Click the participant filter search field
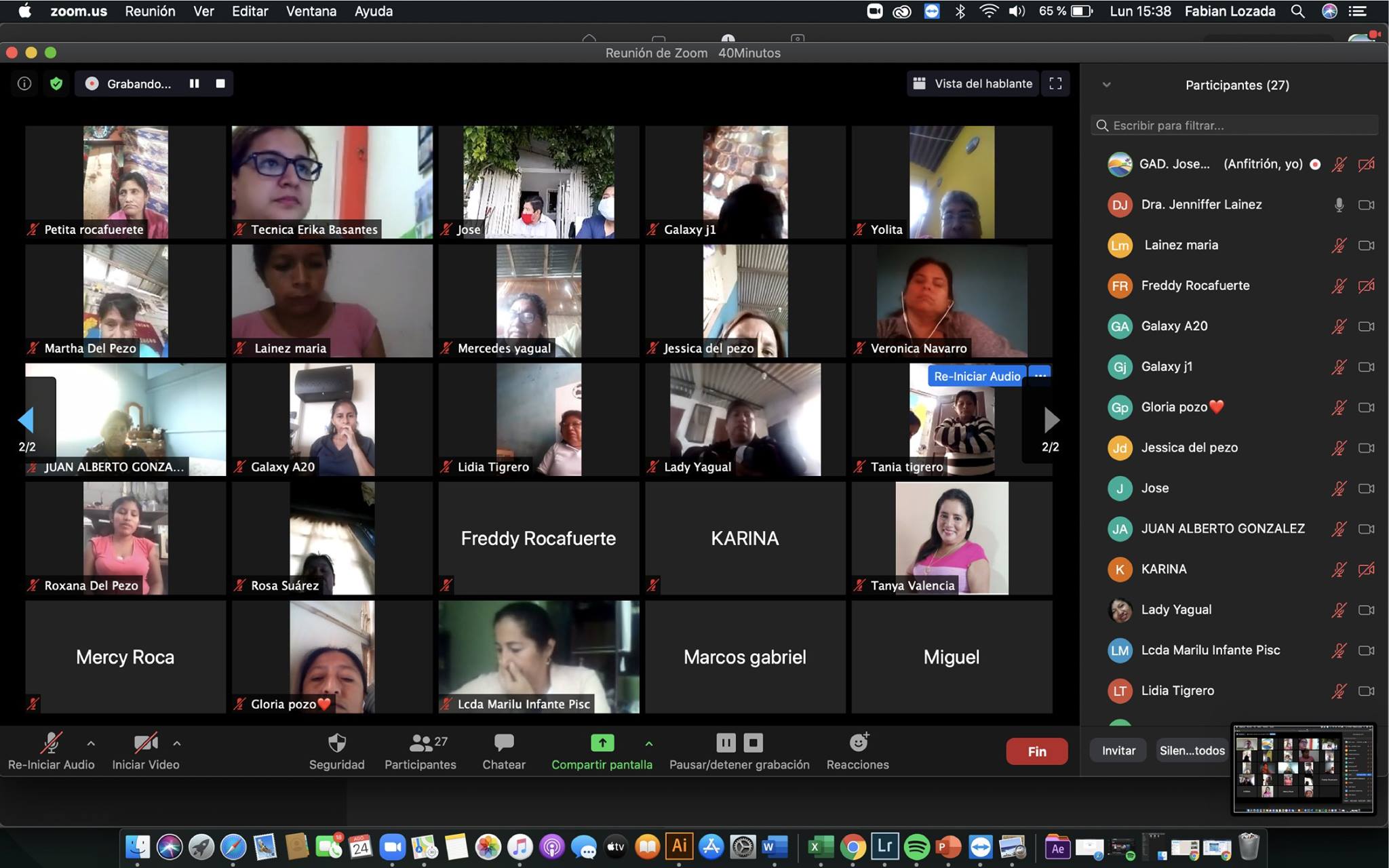Viewport: 1389px width, 868px height. coord(1234,125)
